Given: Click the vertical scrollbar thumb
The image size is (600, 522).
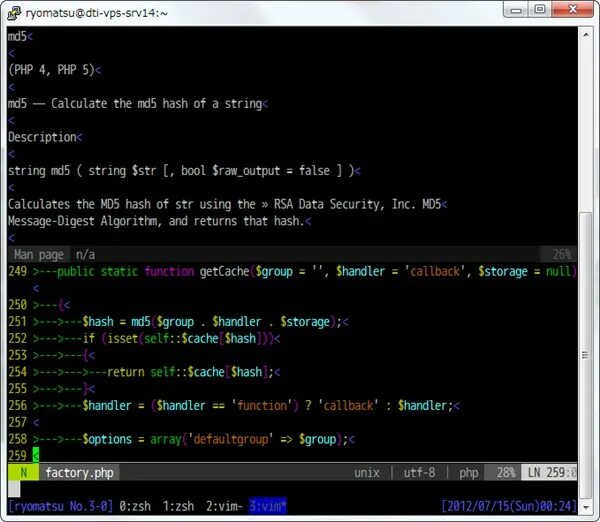Looking at the screenshot, I should coord(586,355).
